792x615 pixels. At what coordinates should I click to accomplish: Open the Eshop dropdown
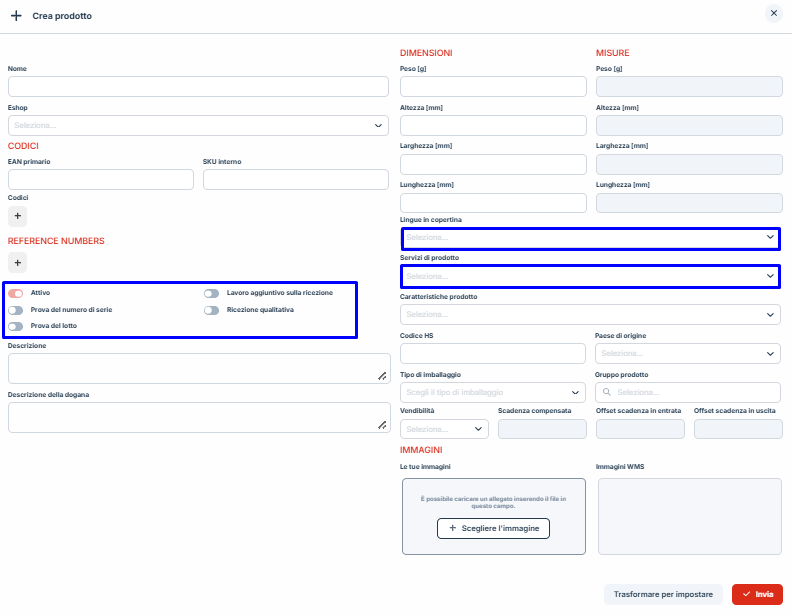pos(198,125)
